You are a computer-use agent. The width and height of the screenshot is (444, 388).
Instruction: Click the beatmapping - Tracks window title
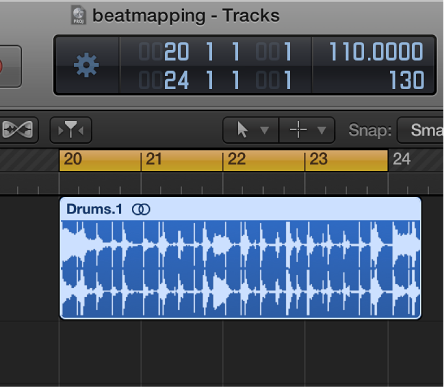pos(186,16)
